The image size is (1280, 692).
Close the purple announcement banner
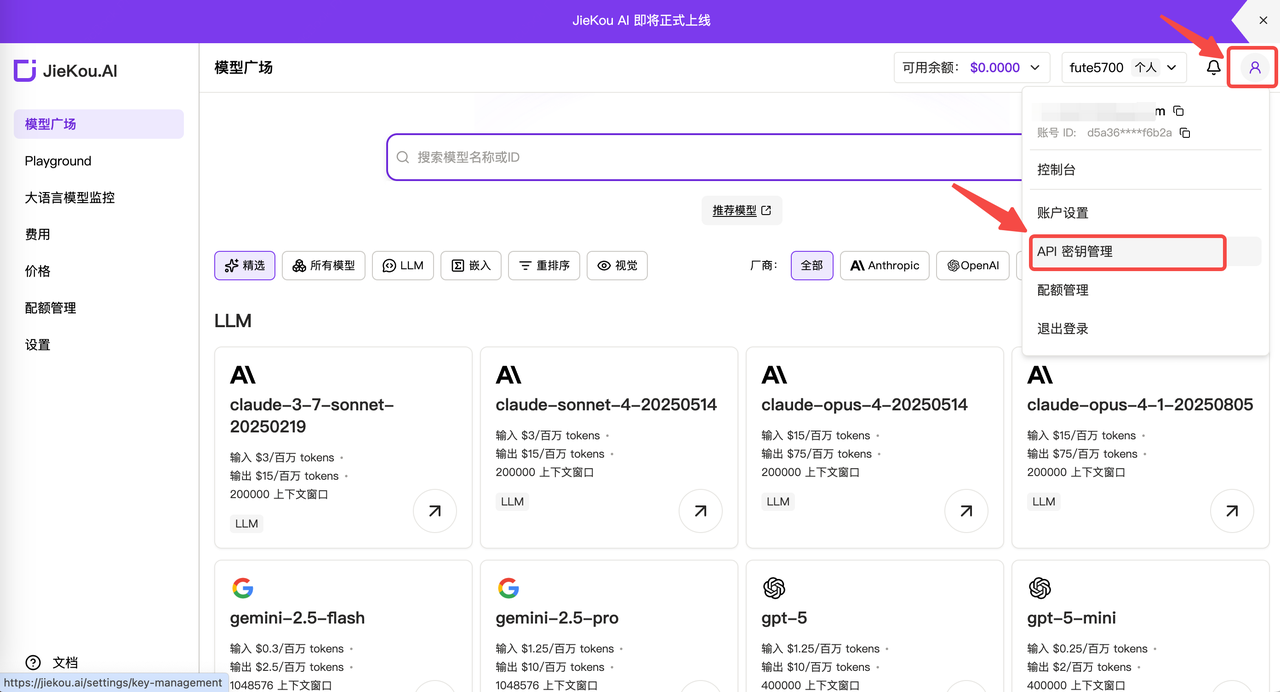pyautogui.click(x=1263, y=20)
